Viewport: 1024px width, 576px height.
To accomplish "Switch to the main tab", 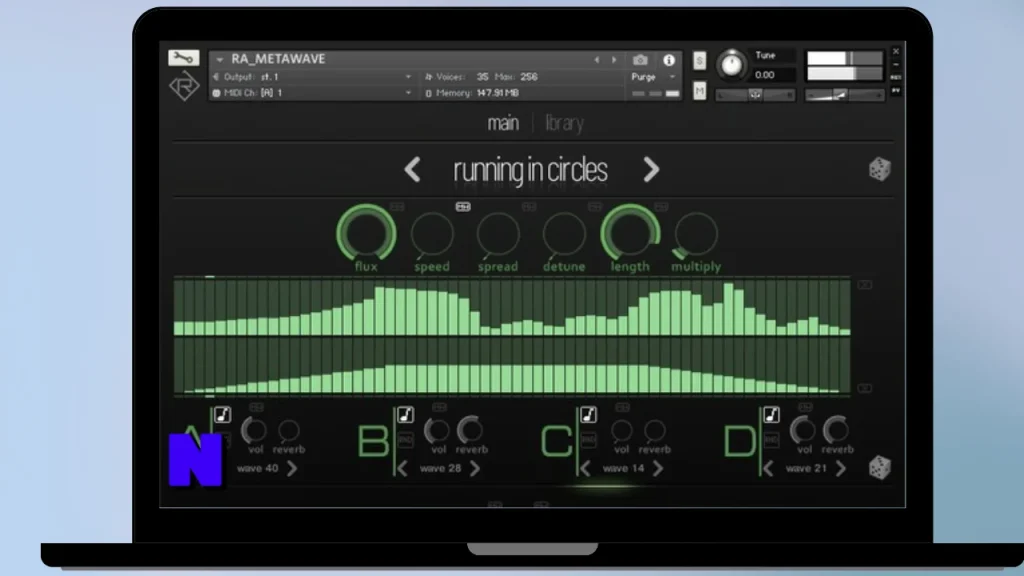I will click(503, 123).
